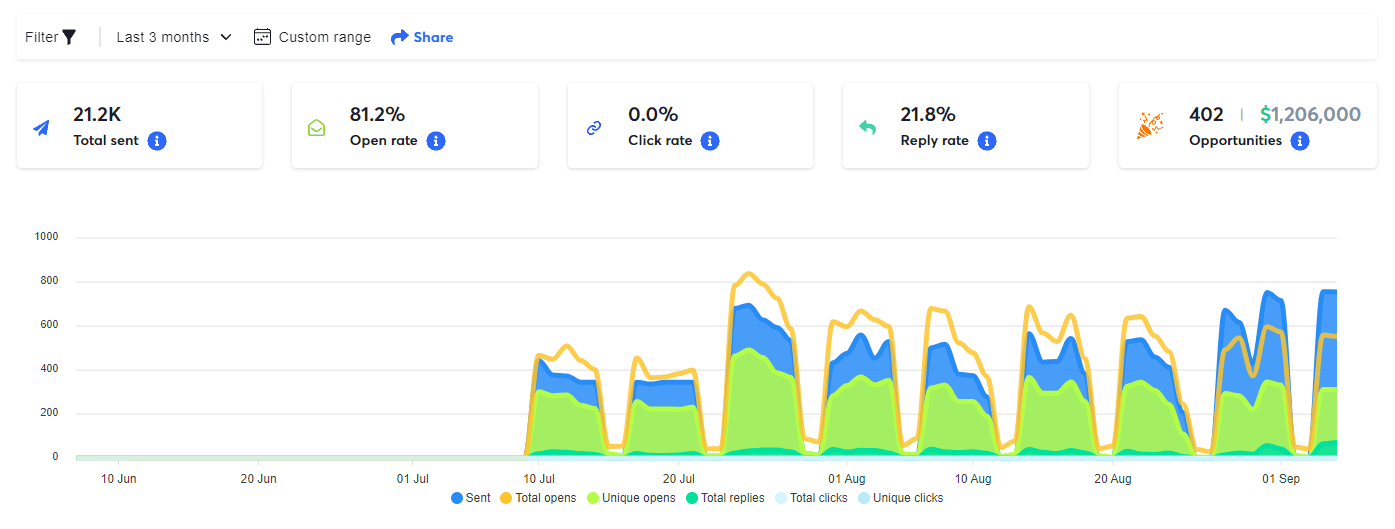Click the $1,206,000 opportunities value
The height and width of the screenshot is (529, 1395).
click(x=1310, y=115)
